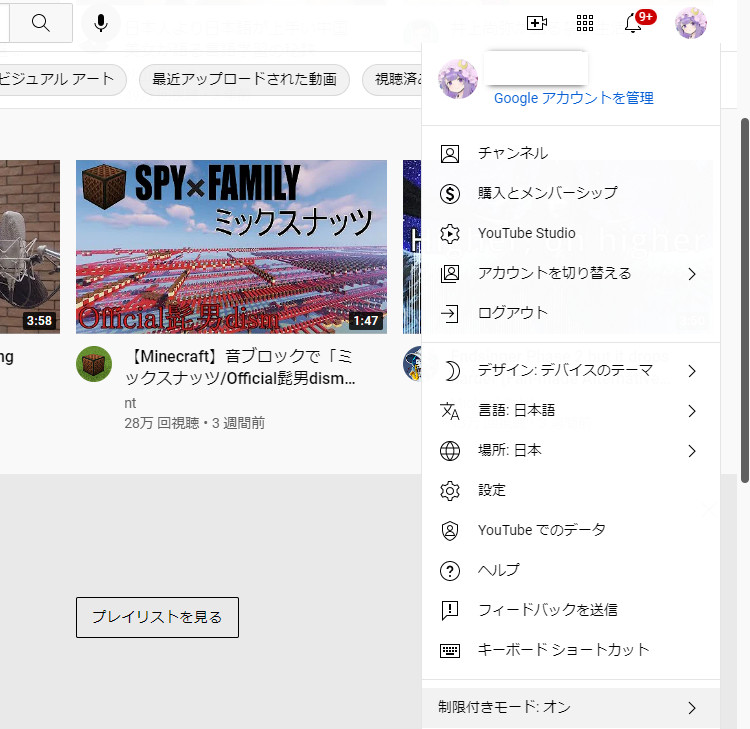Click the translate icon for 言語
Screen dimensions: 750x729
coord(450,411)
